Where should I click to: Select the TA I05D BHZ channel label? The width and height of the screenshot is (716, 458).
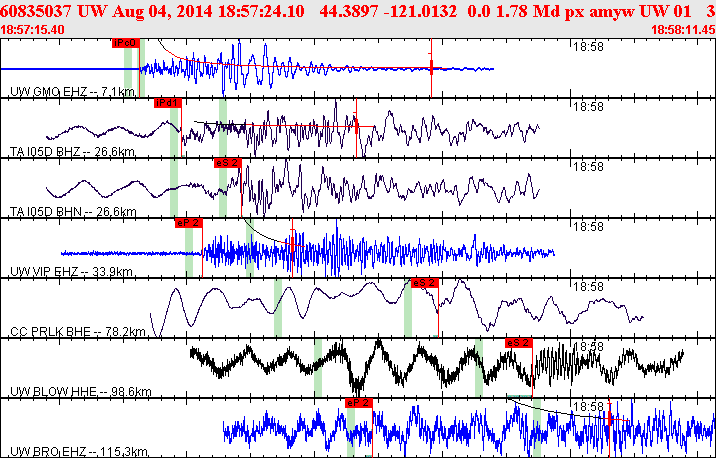coord(73,152)
